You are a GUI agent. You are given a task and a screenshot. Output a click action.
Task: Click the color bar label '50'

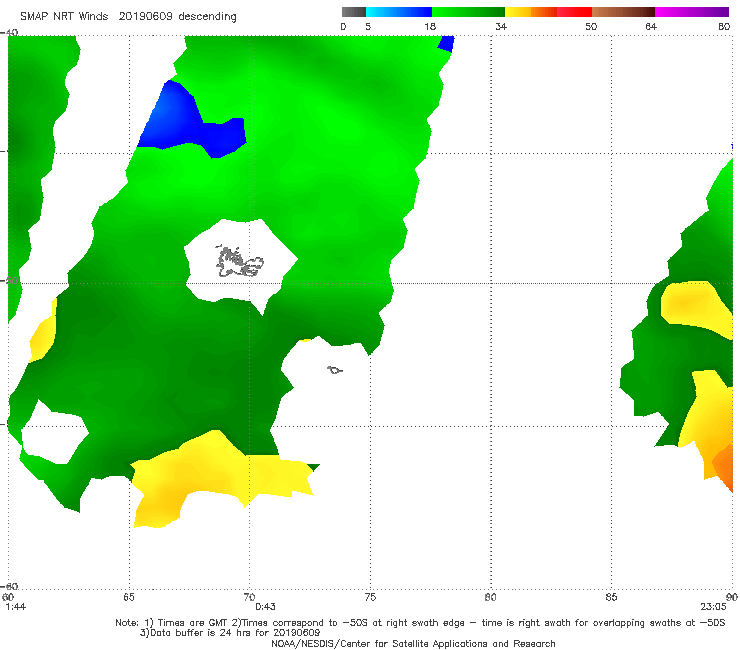[591, 26]
